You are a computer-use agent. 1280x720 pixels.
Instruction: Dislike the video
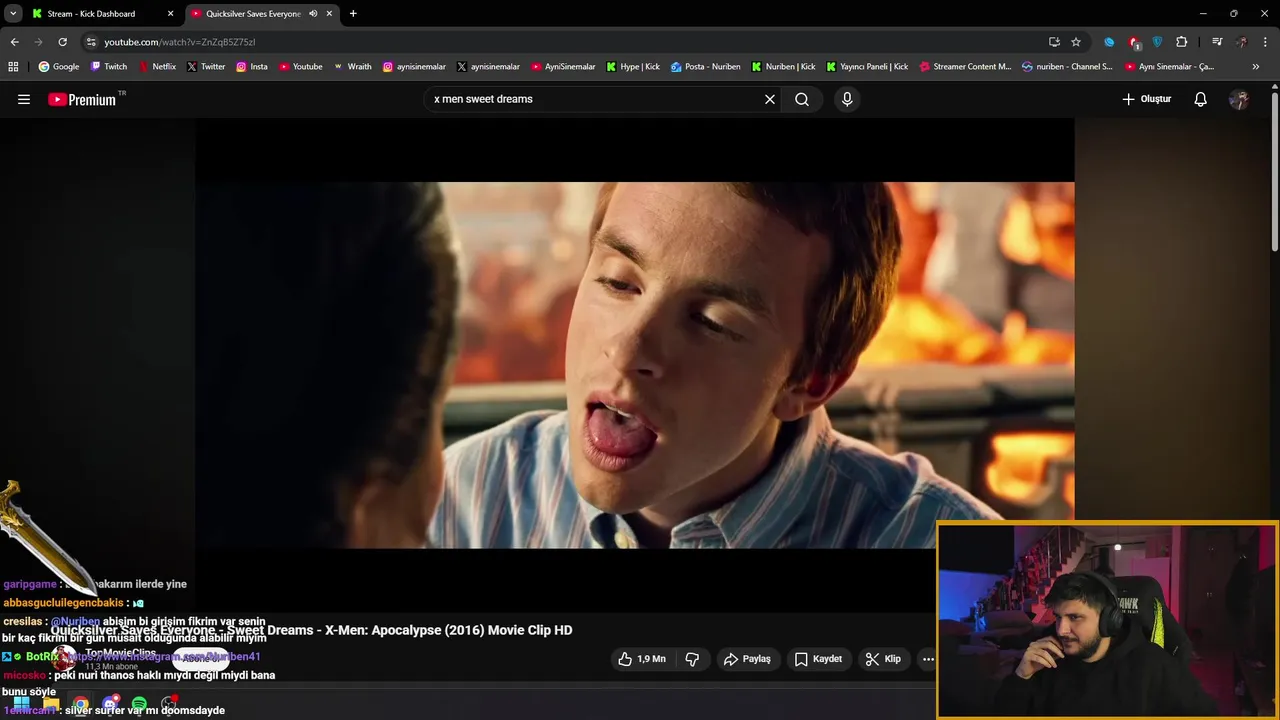tap(692, 659)
